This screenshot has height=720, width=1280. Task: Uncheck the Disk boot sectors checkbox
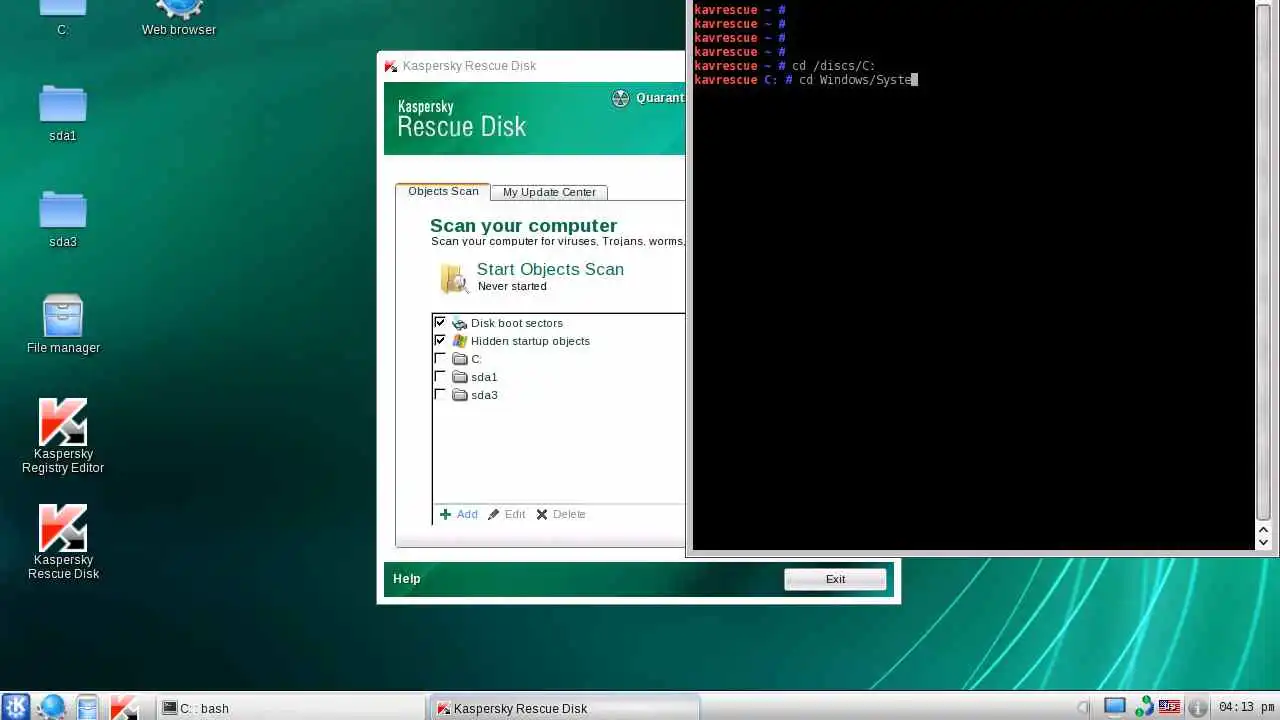440,323
